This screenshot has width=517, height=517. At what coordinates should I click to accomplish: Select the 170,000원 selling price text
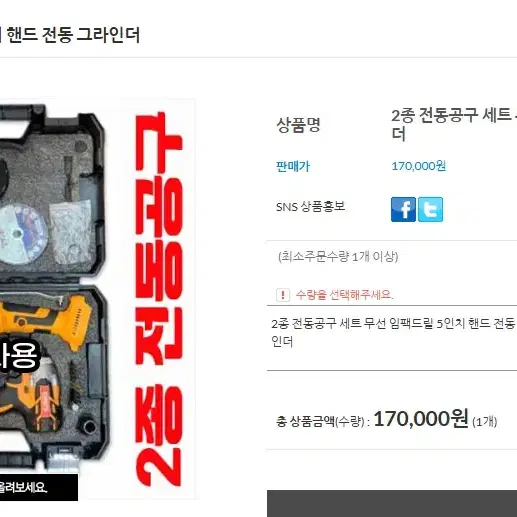(x=418, y=166)
